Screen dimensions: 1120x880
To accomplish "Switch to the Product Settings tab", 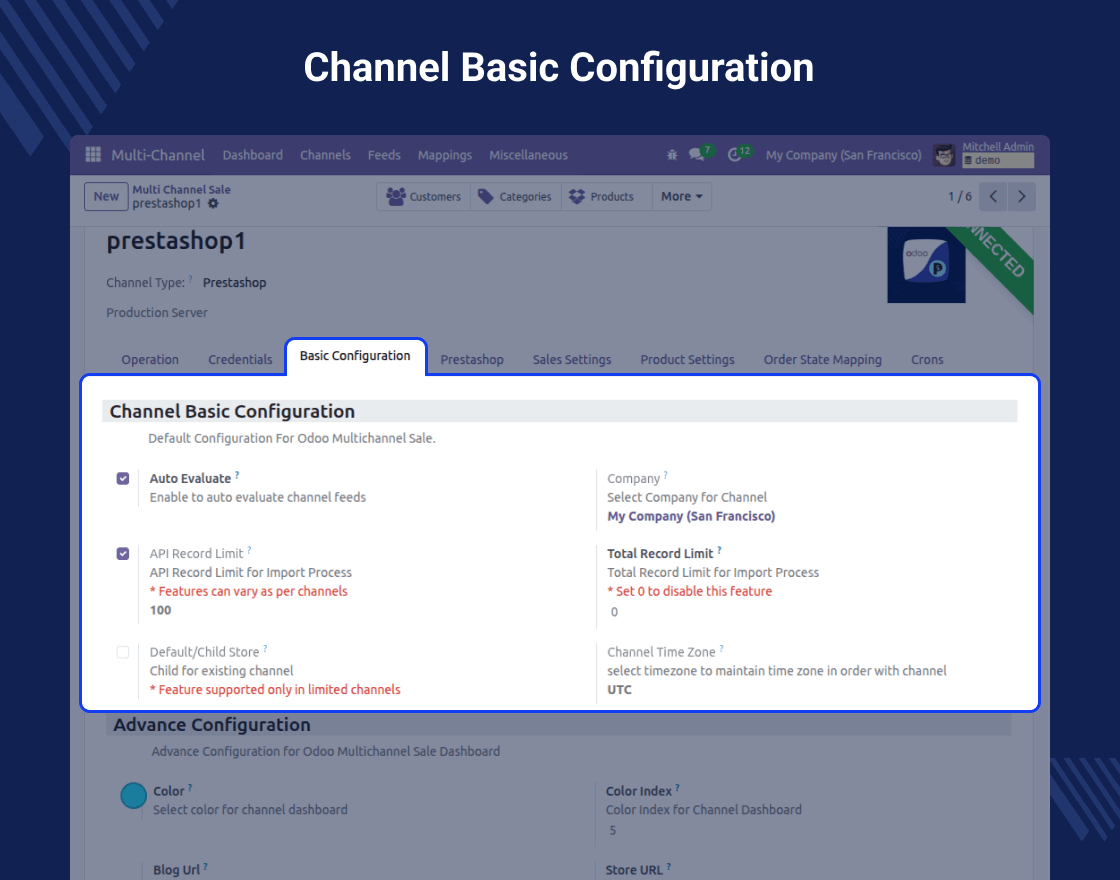I will pos(687,359).
